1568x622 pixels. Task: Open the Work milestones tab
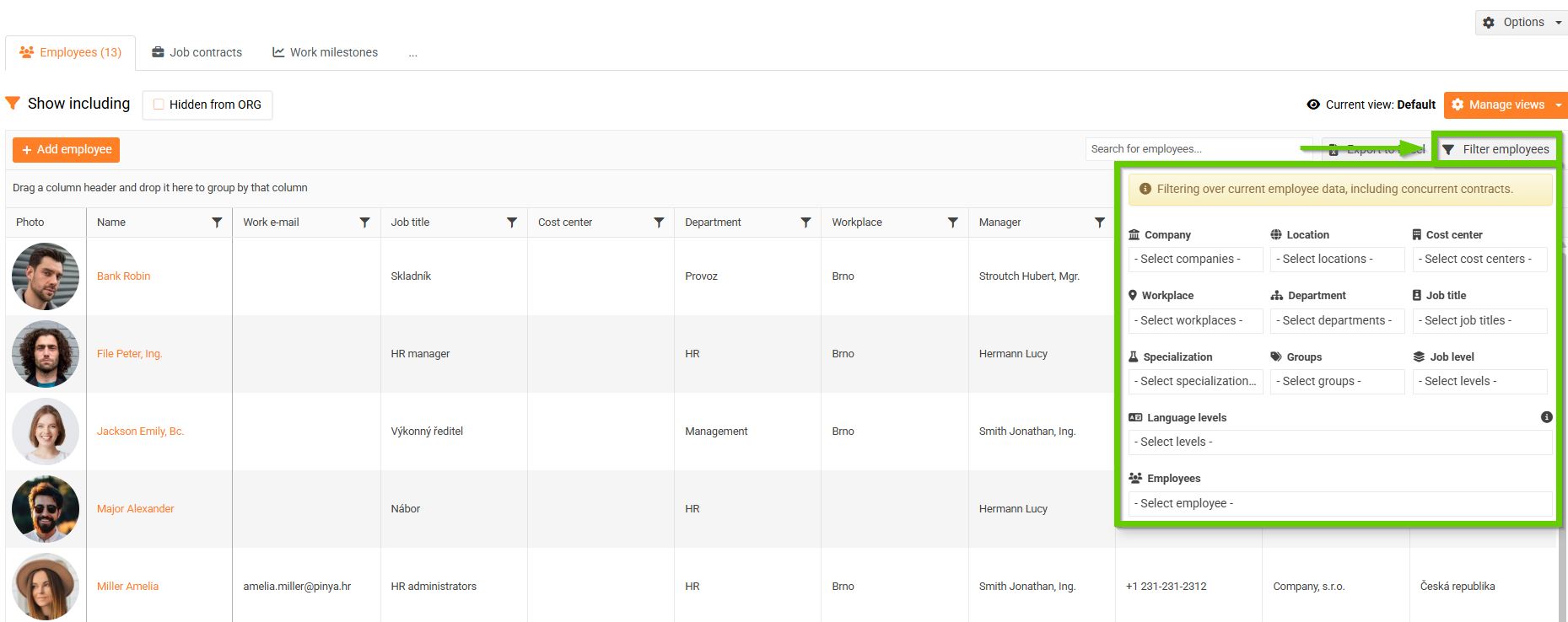pyautogui.click(x=325, y=52)
